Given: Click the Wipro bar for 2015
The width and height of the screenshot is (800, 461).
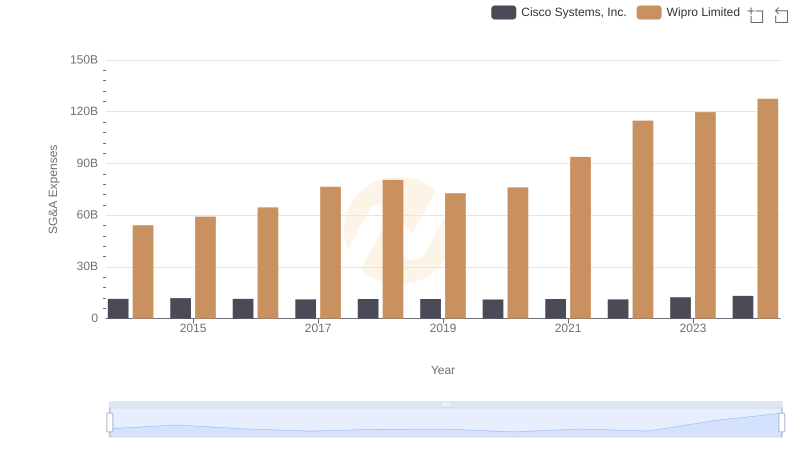Looking at the screenshot, I should (x=205, y=268).
